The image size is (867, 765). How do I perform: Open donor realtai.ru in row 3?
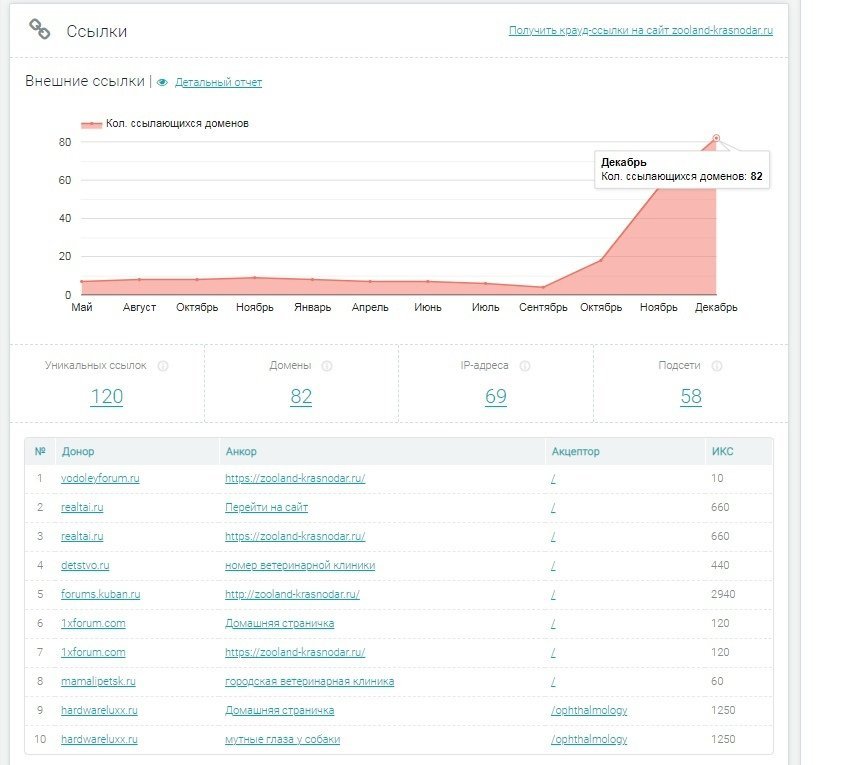(x=82, y=536)
